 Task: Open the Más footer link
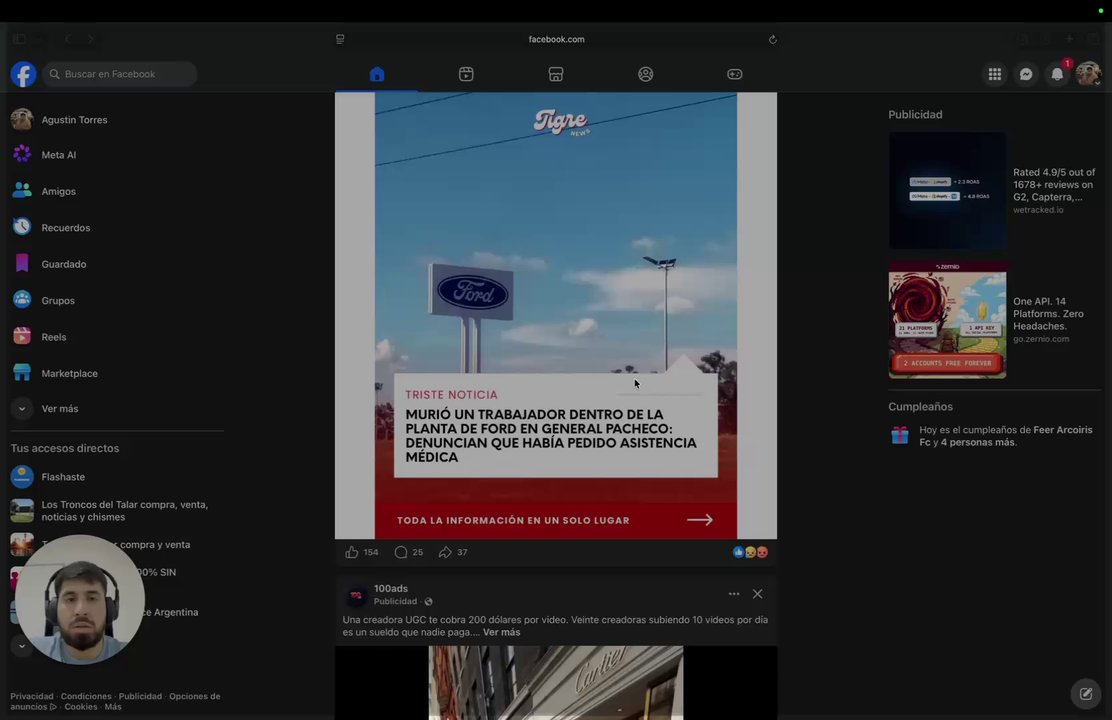113,707
